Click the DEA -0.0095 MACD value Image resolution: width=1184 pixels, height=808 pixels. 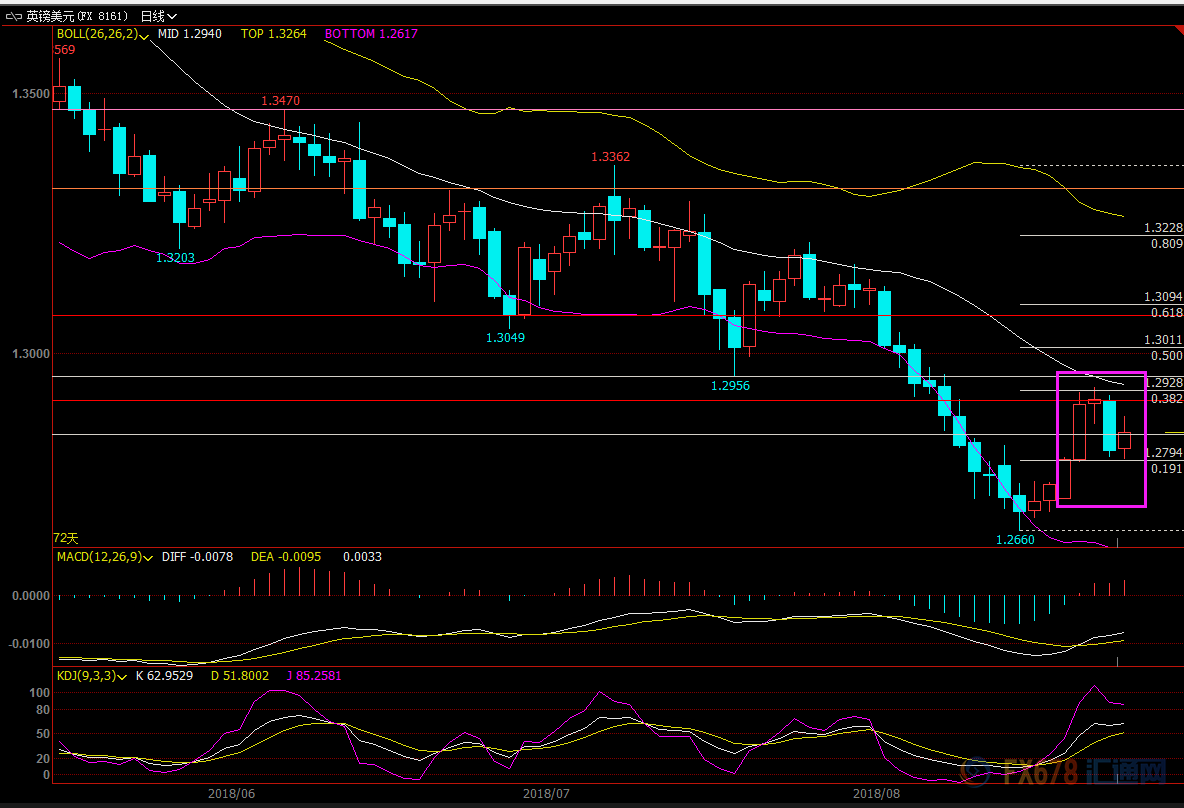pos(285,557)
